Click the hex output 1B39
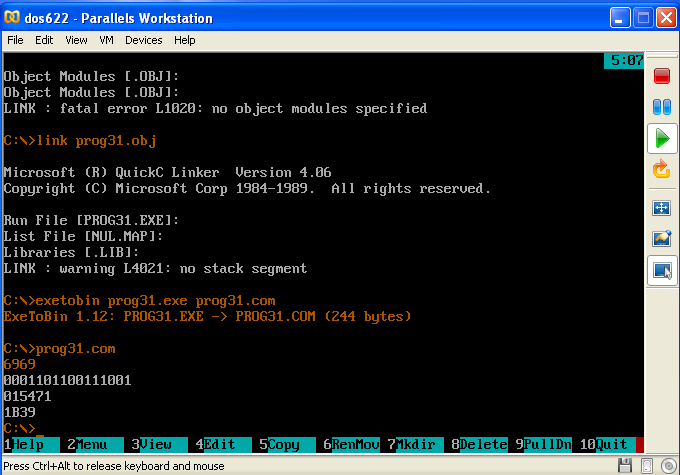 point(20,413)
